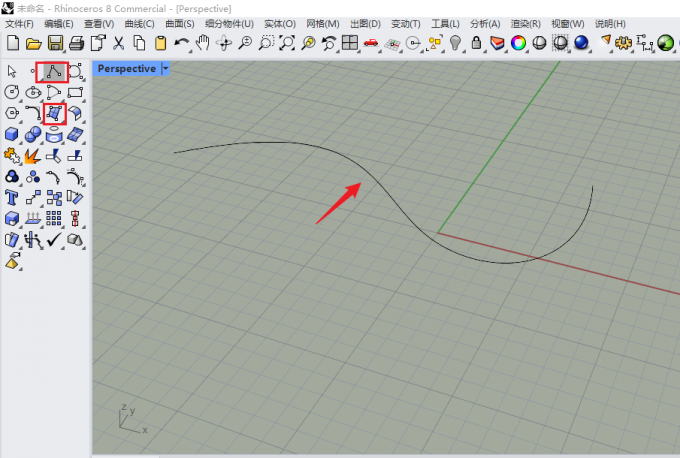This screenshot has height=458, width=680.
Task: Open the 细分物件(U) menu
Action: point(229,24)
